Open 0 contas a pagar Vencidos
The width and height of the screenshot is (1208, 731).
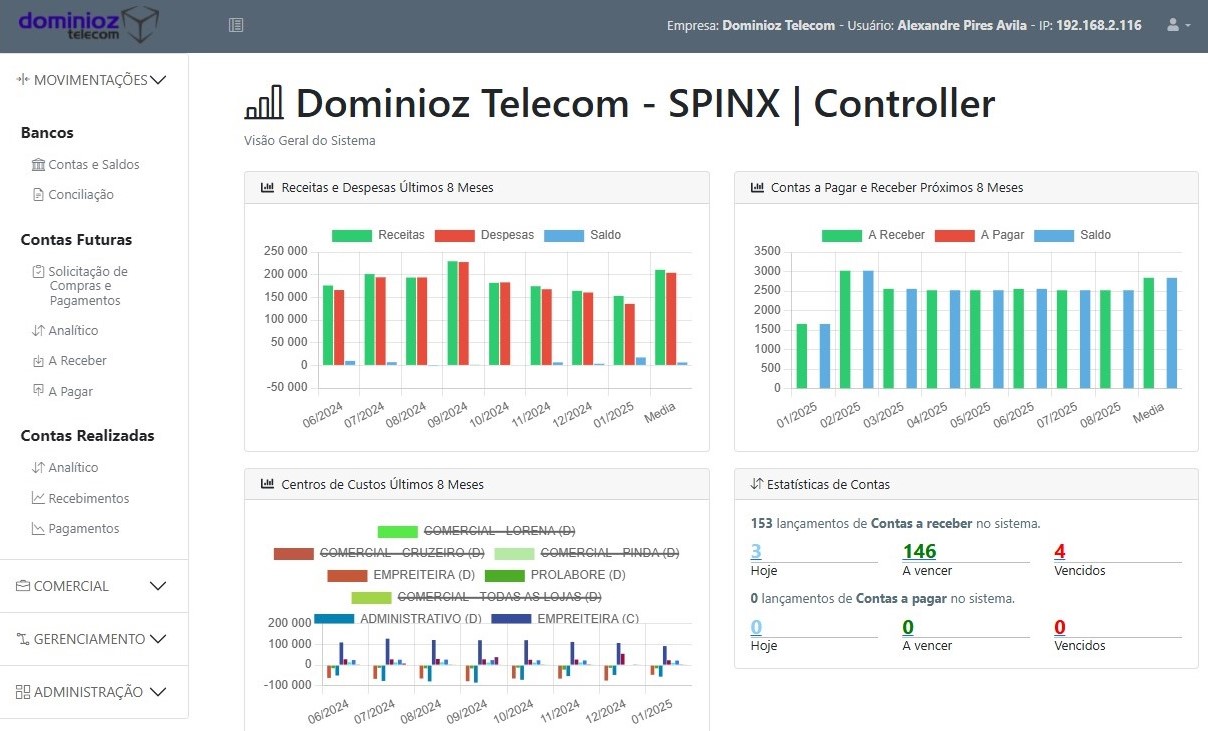tap(1060, 627)
